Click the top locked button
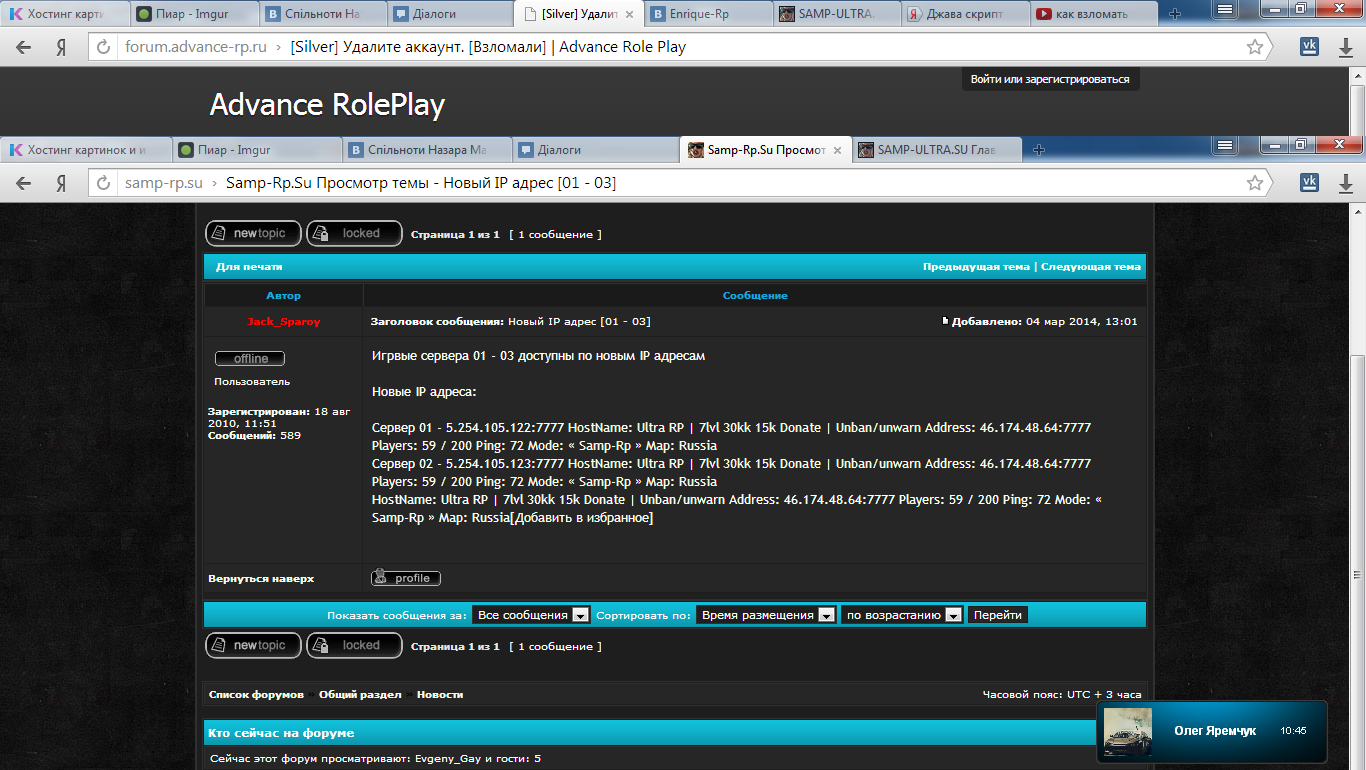Image resolution: width=1366 pixels, height=770 pixels. pyautogui.click(x=354, y=233)
